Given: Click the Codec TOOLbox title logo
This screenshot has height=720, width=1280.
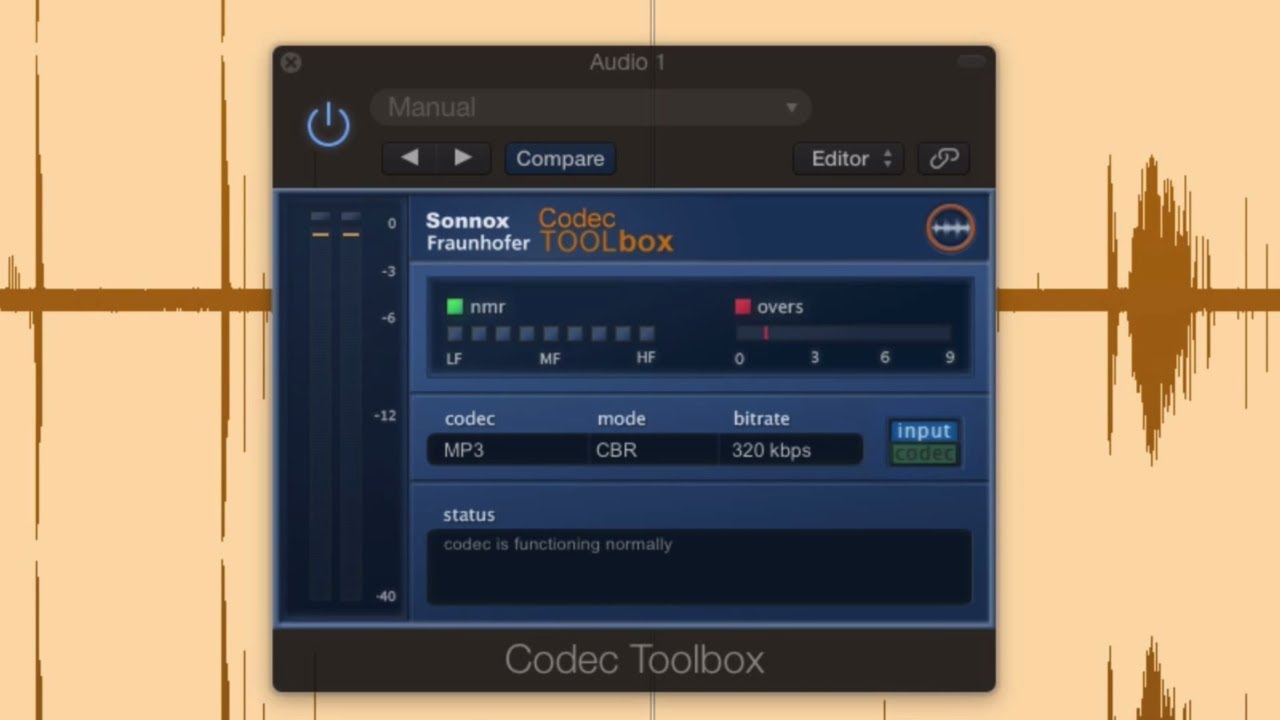Looking at the screenshot, I should click(x=606, y=230).
